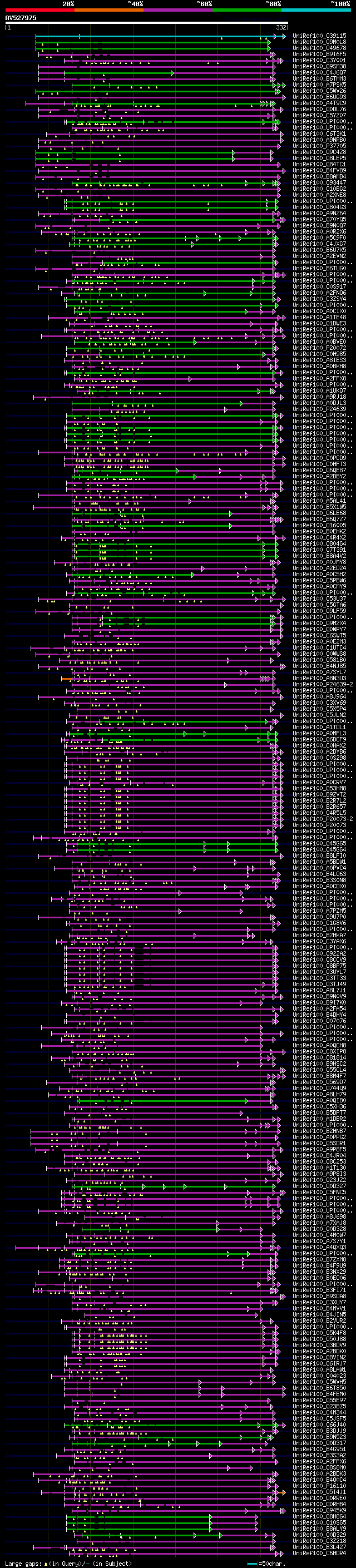Select the UniRef100_Q53HM8 label
Viewport: 356px width, 1568px height.
click(319, 788)
